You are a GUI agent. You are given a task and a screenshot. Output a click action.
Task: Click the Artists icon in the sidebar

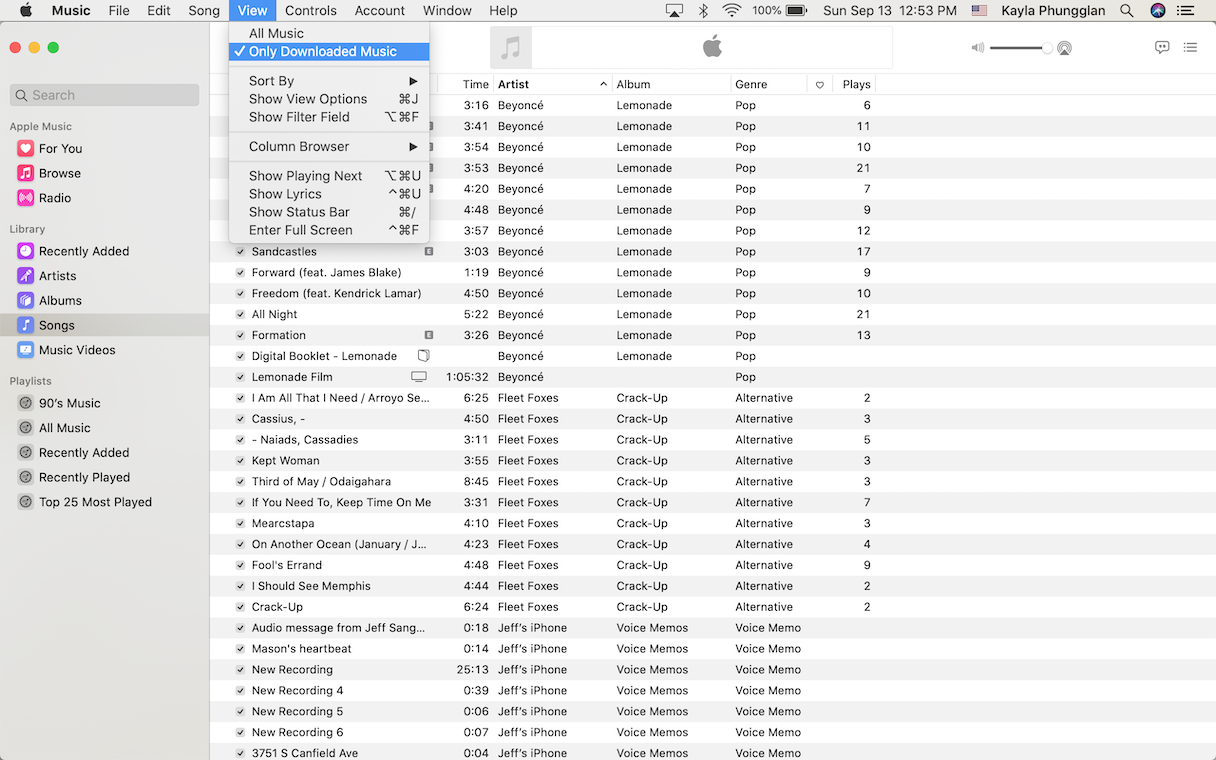29,275
